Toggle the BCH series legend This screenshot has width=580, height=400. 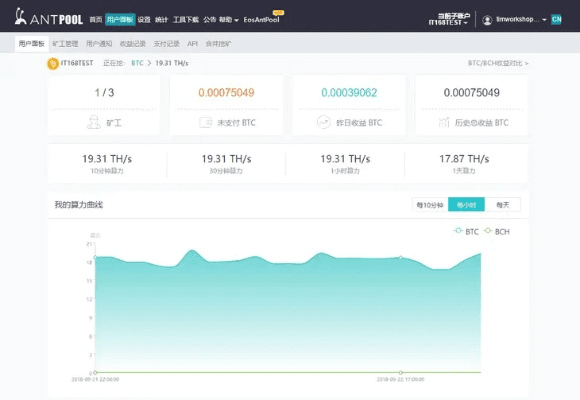[497, 232]
